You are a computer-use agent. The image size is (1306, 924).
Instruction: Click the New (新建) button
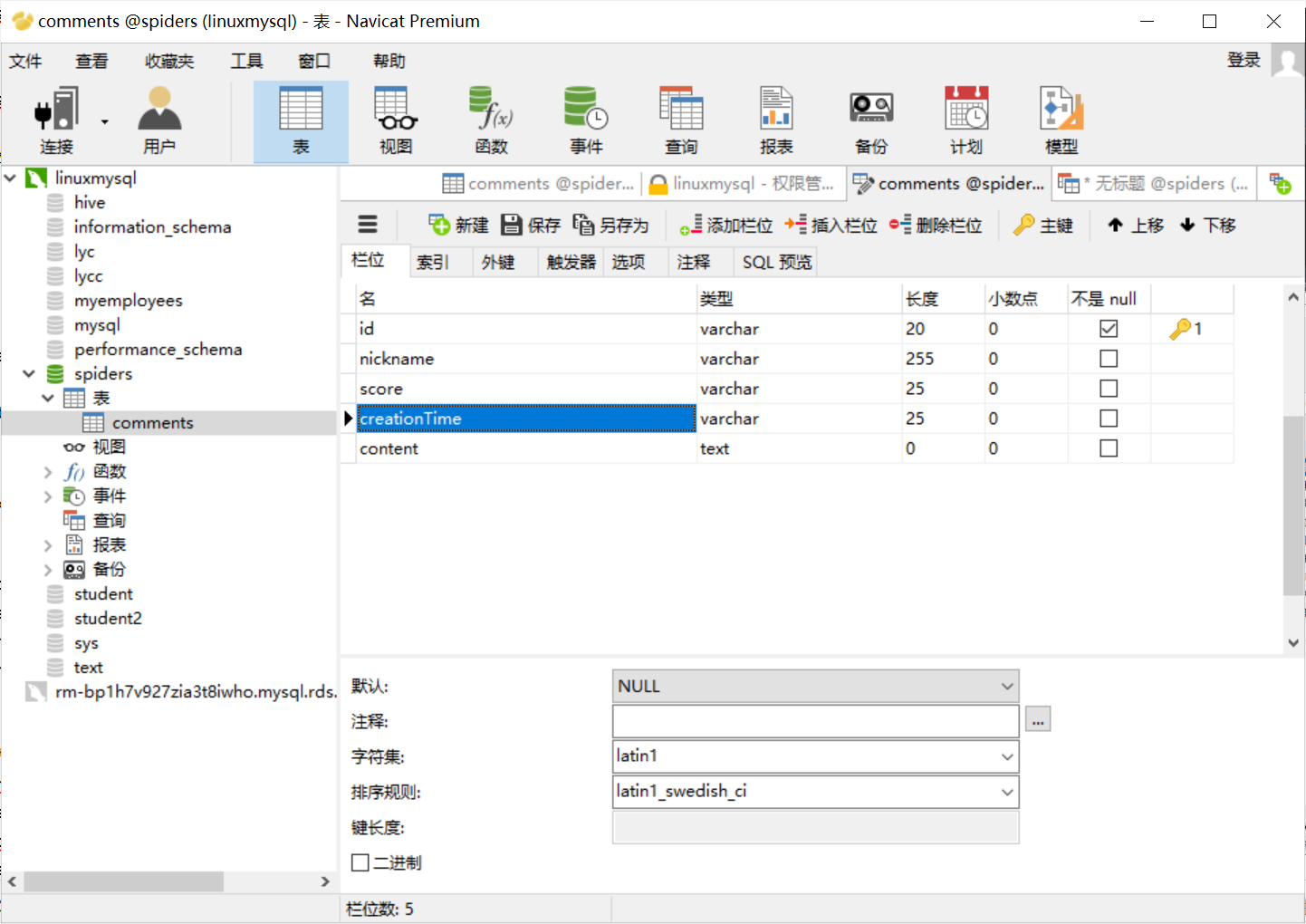click(458, 225)
